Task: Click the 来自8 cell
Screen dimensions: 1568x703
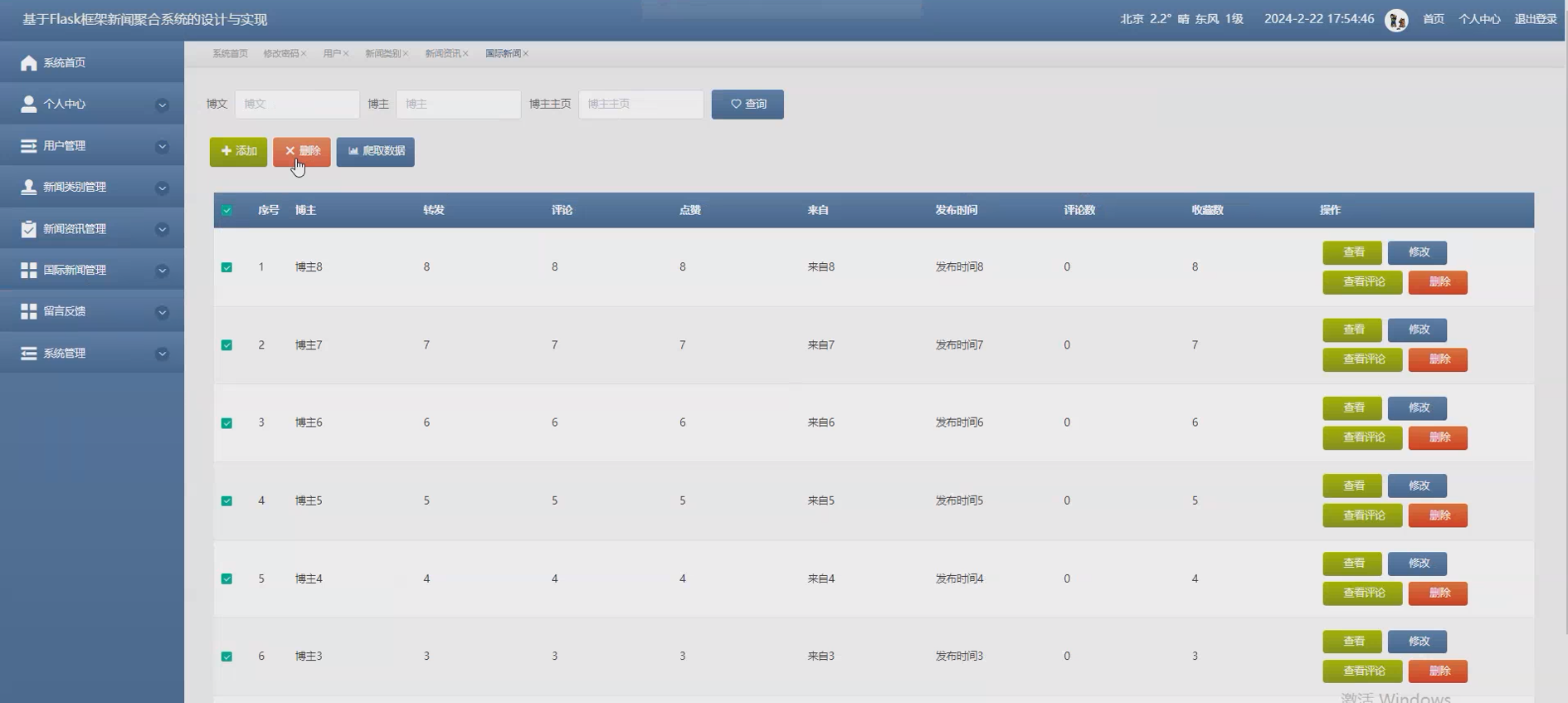Action: (x=821, y=267)
